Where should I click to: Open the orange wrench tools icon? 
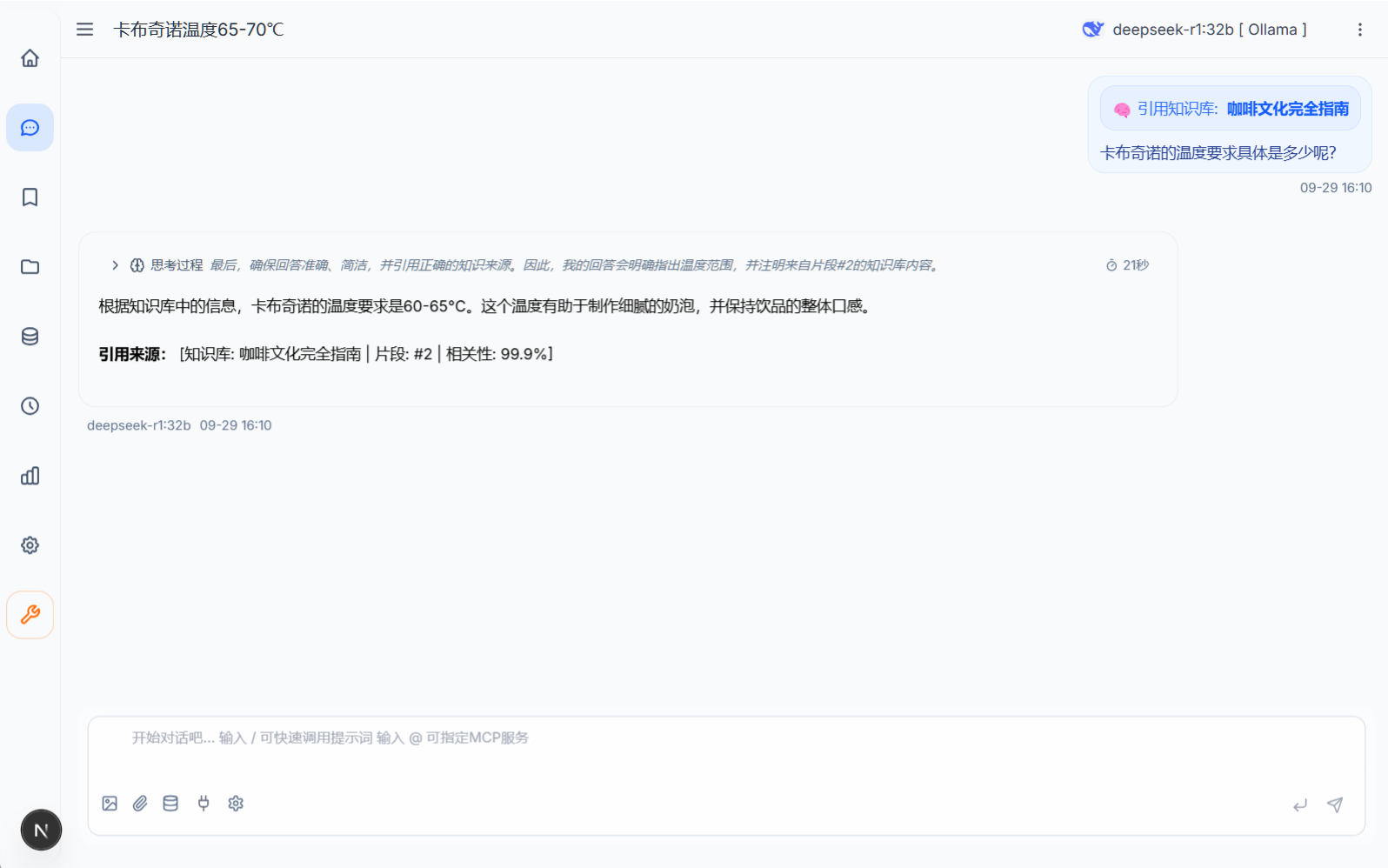(30, 615)
